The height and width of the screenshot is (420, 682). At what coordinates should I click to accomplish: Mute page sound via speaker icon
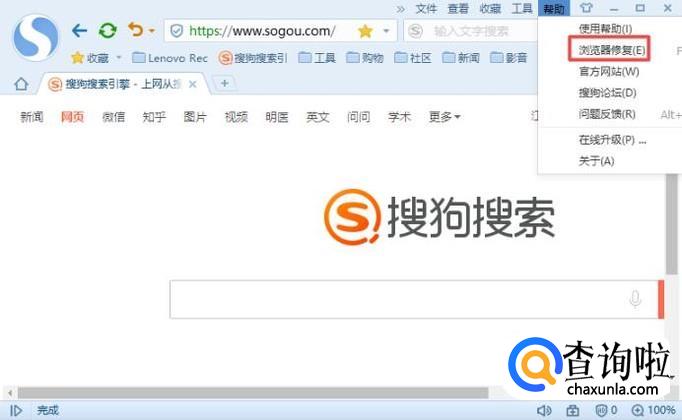point(544,410)
